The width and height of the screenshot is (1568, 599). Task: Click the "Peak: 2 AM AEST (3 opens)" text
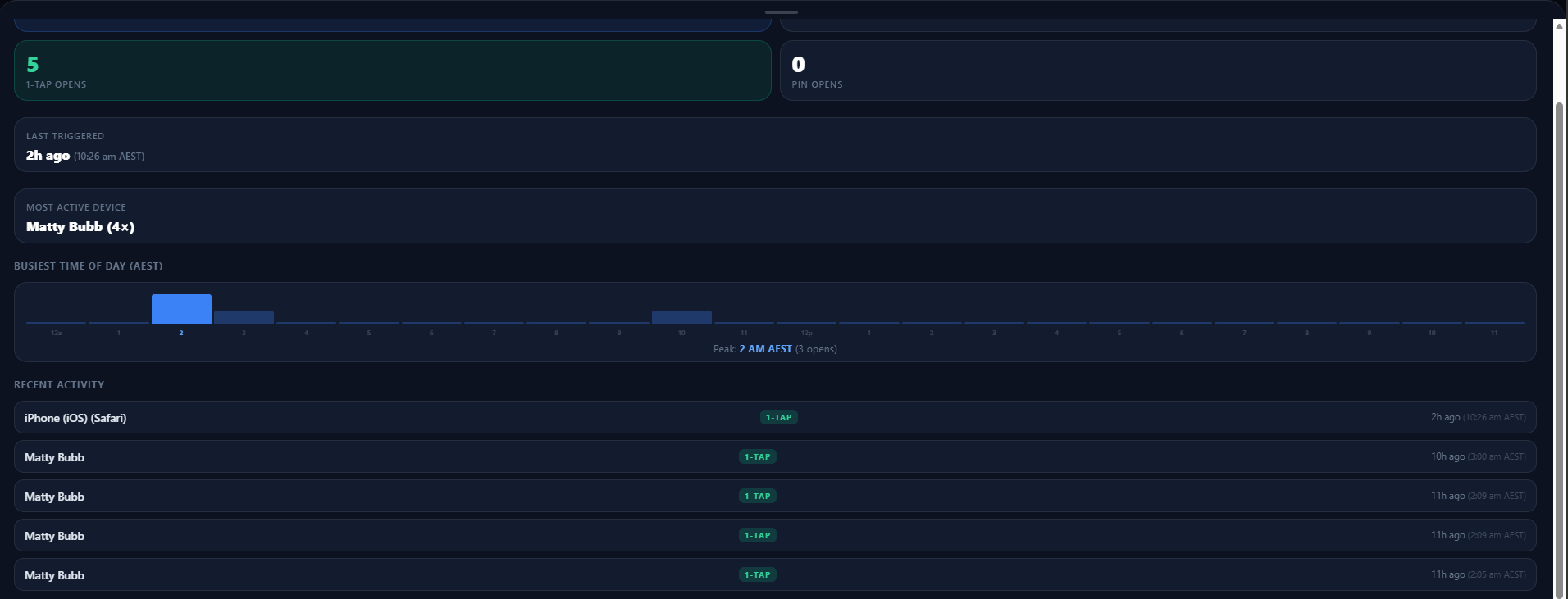[x=775, y=349]
